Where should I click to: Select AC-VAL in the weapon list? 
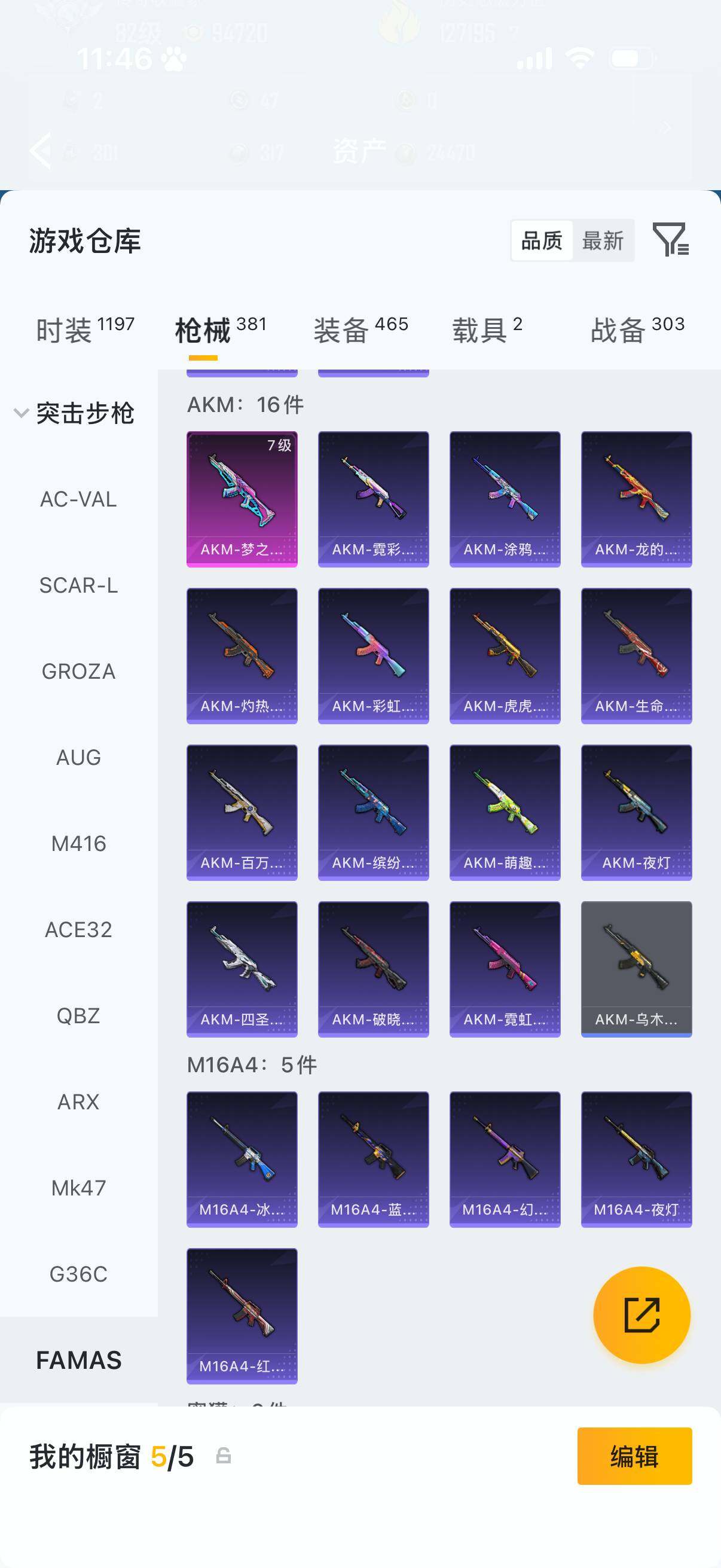pyautogui.click(x=78, y=499)
